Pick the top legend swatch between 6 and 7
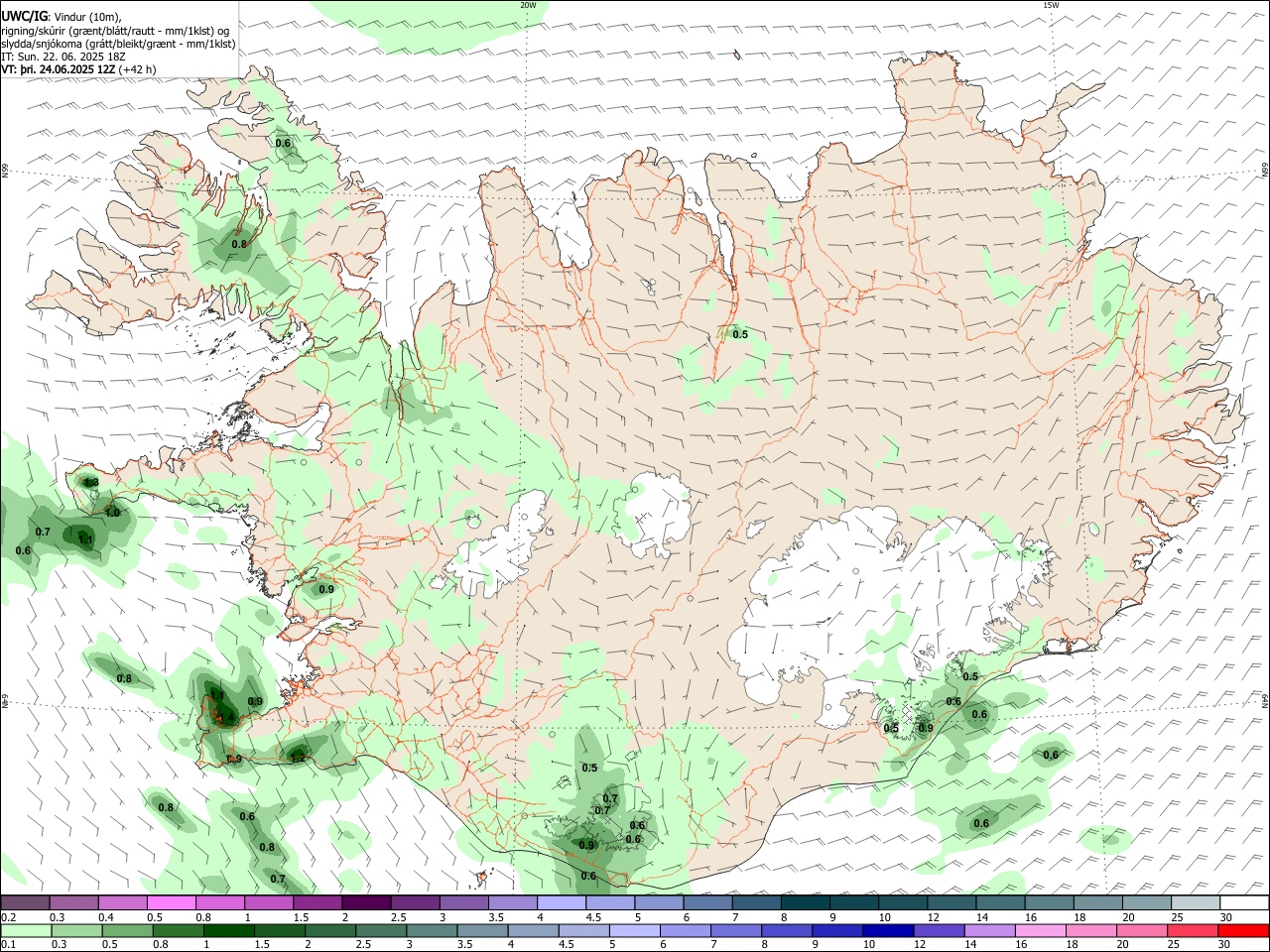This screenshot has height=952, width=1270. coord(706,902)
